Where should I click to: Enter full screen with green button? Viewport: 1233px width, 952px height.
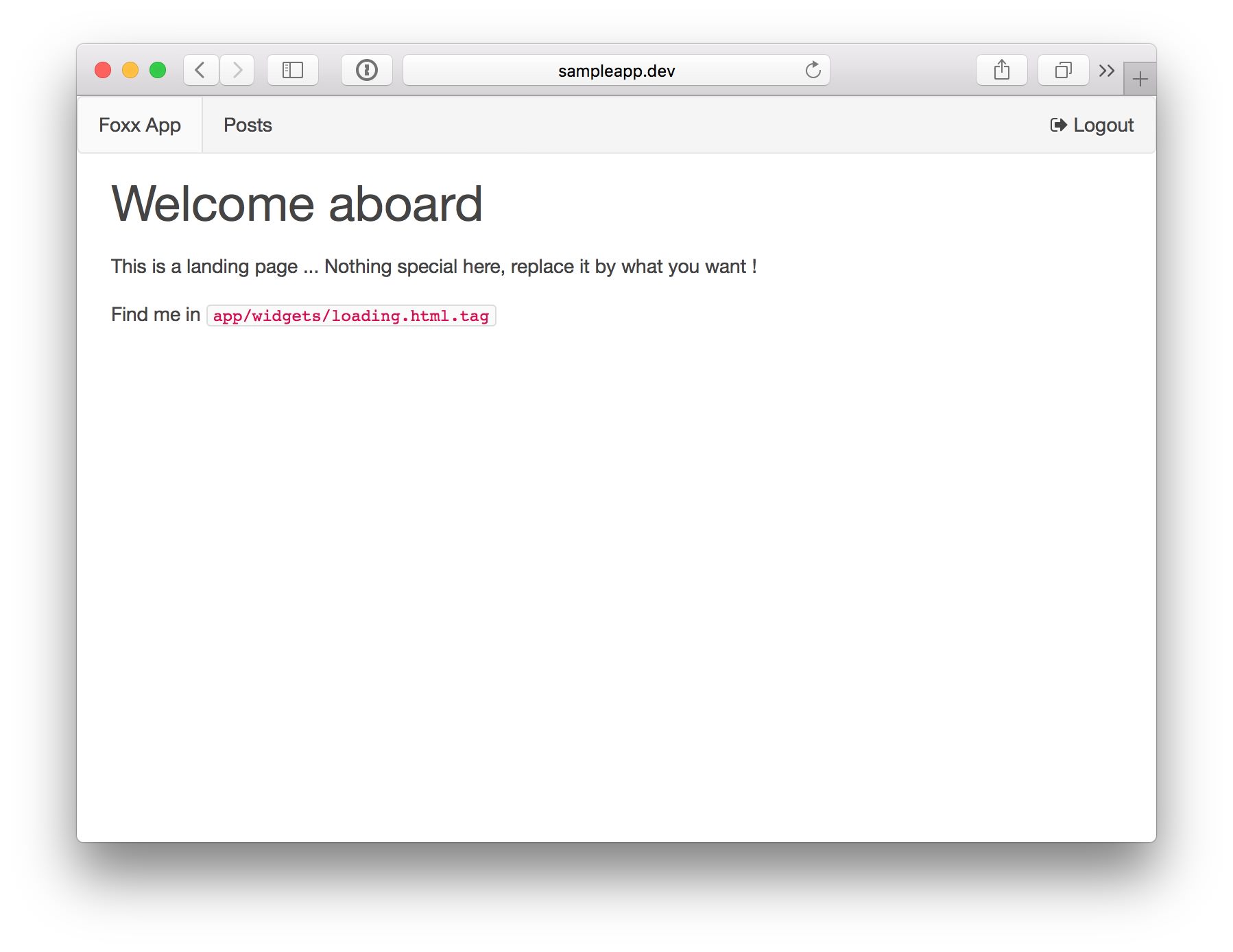[x=158, y=70]
